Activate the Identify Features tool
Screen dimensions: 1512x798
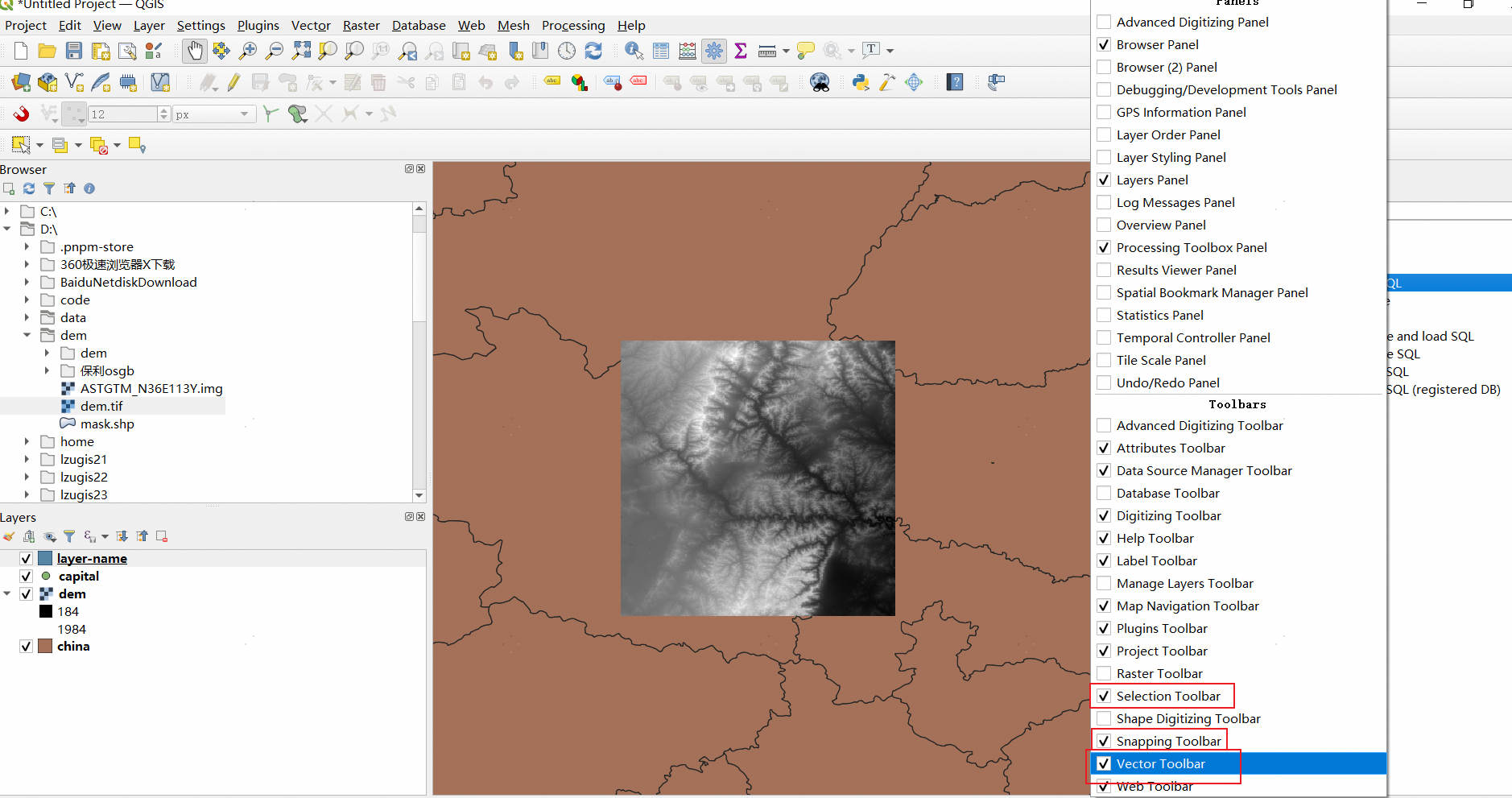click(634, 51)
